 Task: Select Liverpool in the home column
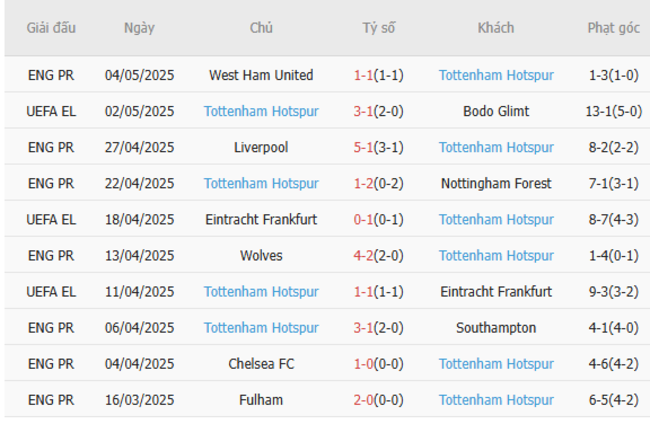[261, 147]
